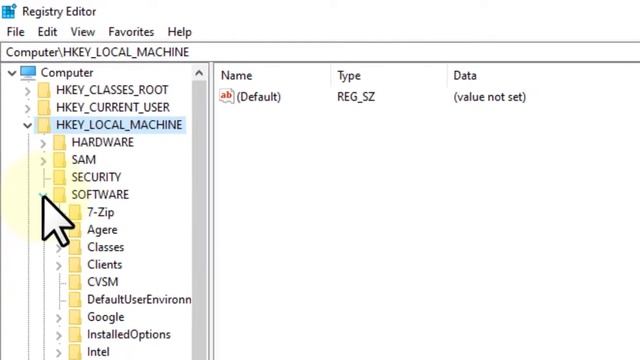The height and width of the screenshot is (360, 640).
Task: Select HKEY_CLASSES_ROOT in the tree
Action: 112,90
